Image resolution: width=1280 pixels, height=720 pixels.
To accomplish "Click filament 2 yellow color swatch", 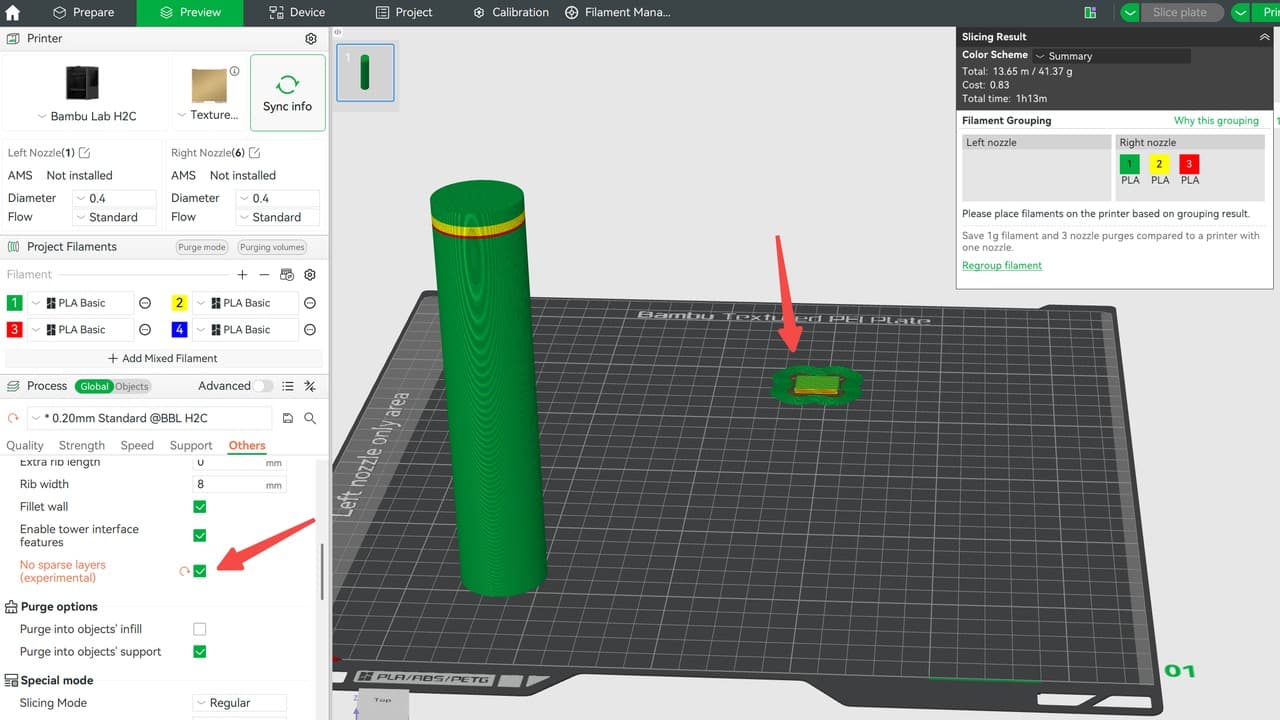I will click(179, 303).
